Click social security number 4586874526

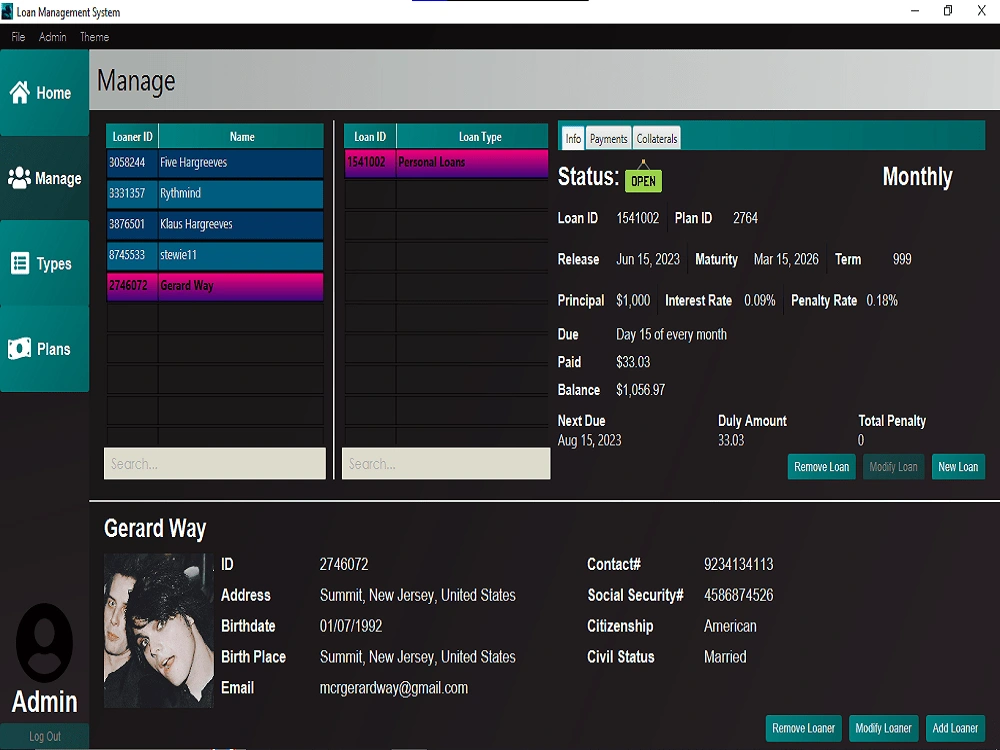(739, 596)
